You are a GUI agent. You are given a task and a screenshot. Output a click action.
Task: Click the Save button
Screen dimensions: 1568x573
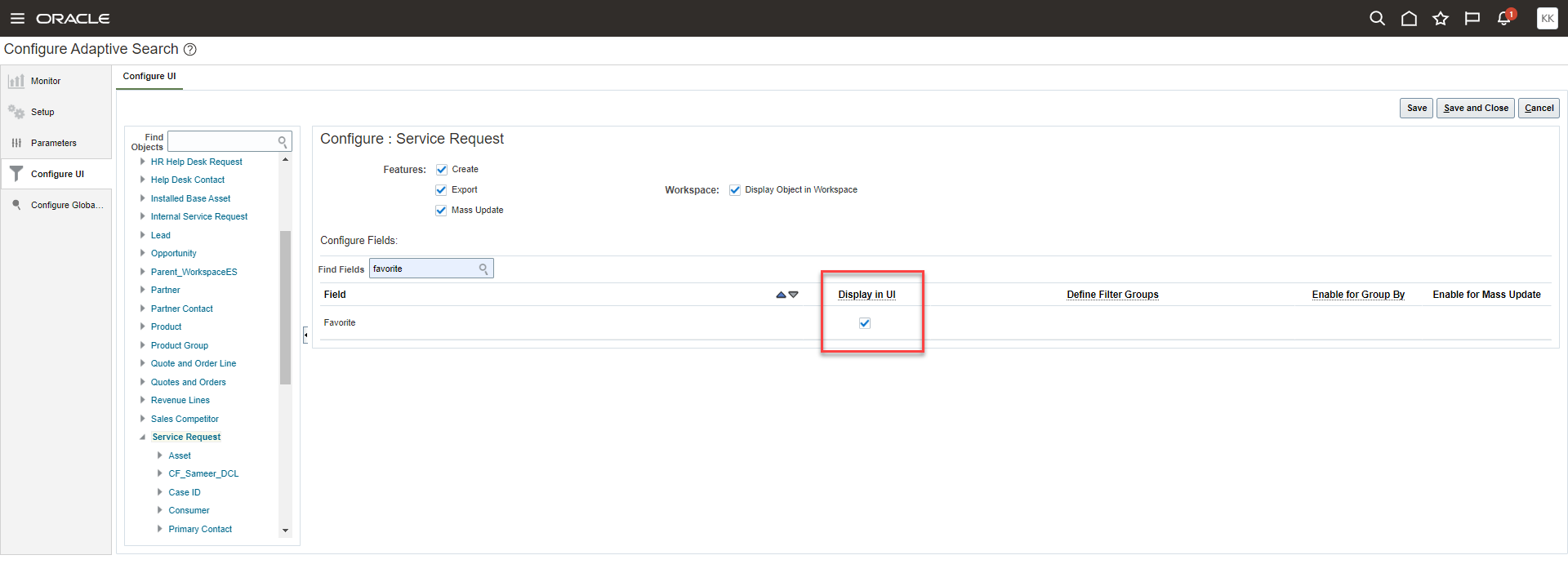click(x=1416, y=108)
